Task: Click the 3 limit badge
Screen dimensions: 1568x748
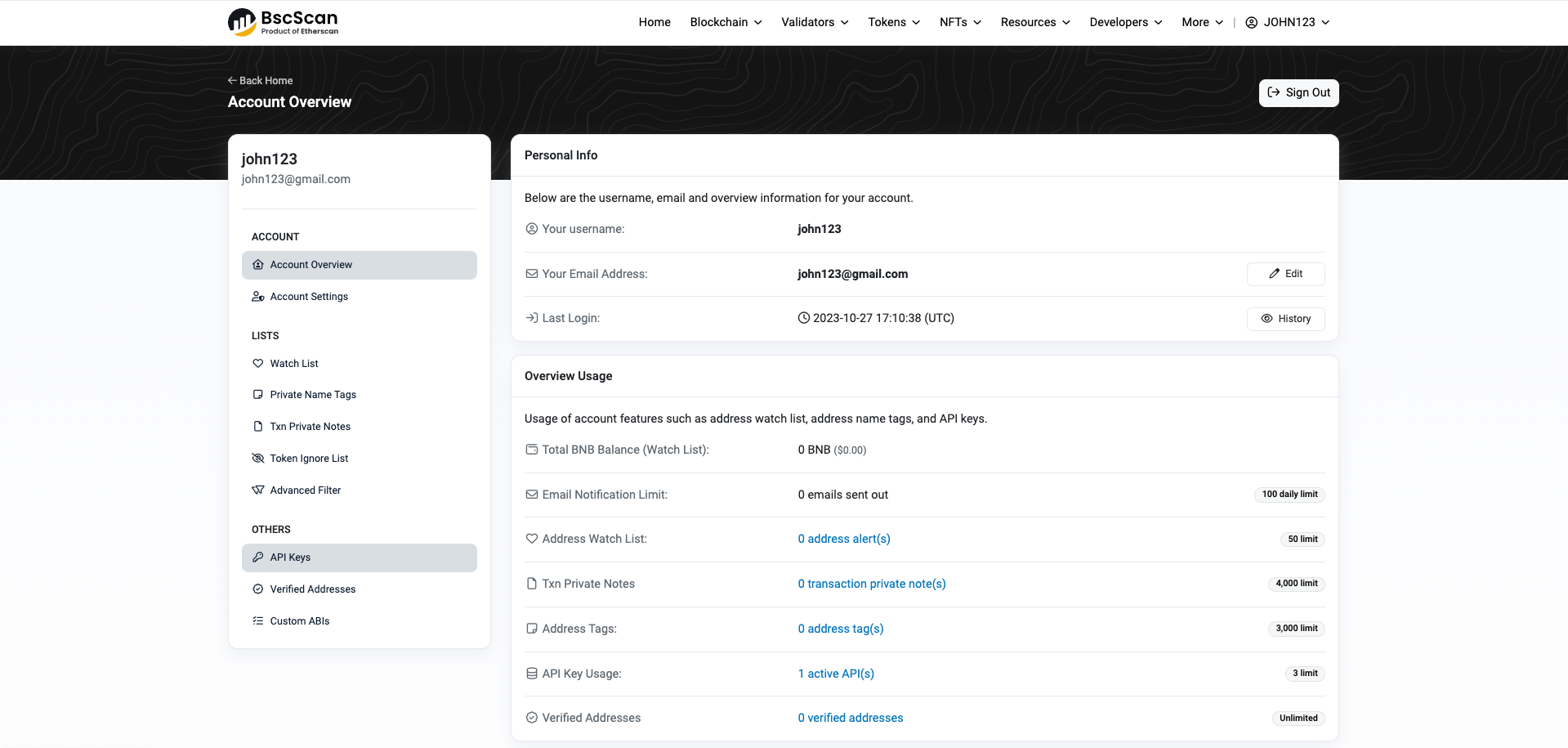Action: (1305, 674)
